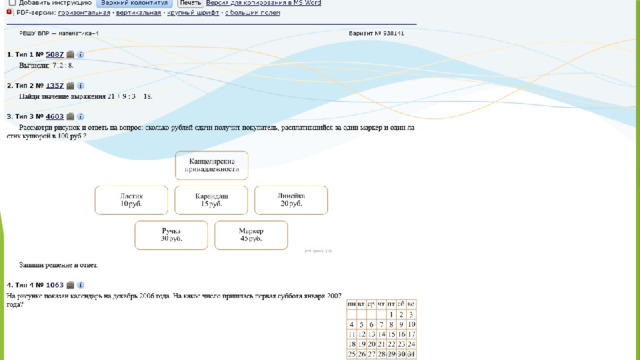Open the 'Версия для копирования в MS Word' link

pyautogui.click(x=263, y=2)
